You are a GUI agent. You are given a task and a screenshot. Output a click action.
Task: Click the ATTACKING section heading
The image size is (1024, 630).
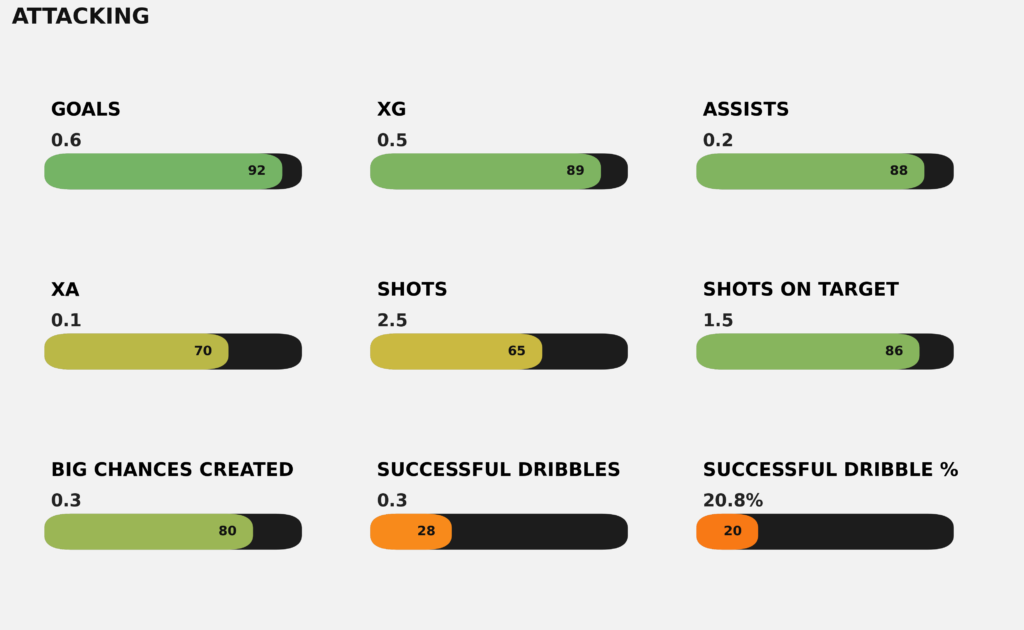[80, 16]
